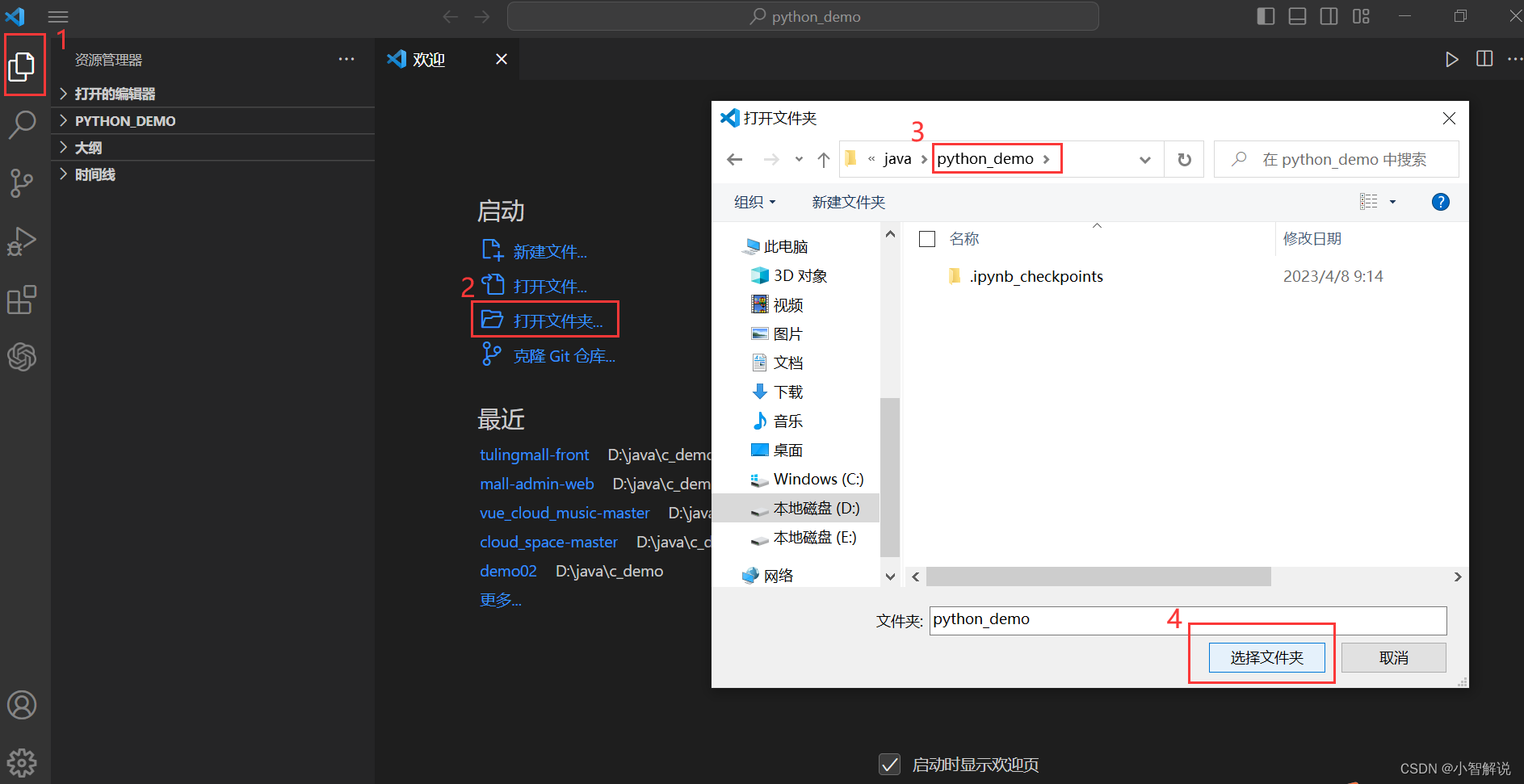Click the More recent projects link
This screenshot has height=784, width=1524.
500,600
